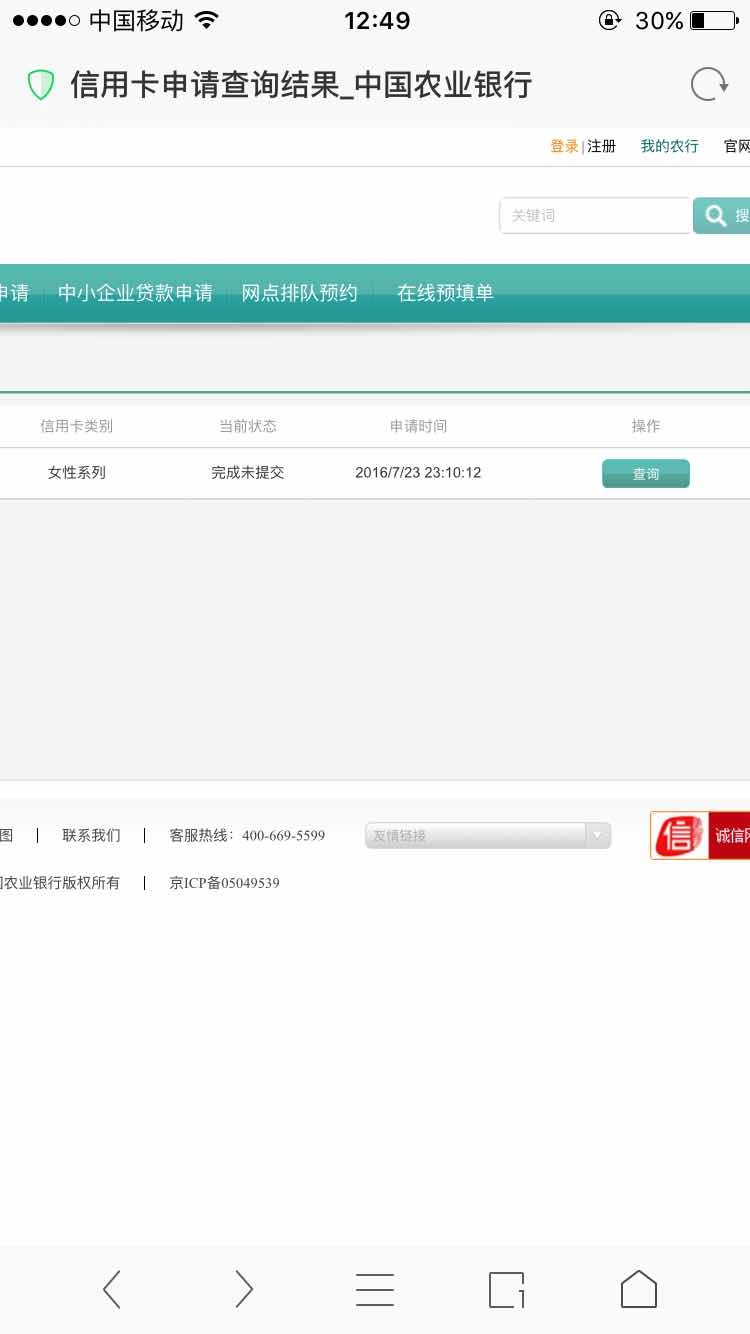Screen dimensions: 750x1334
Task: Select the 女性系列 card type cell
Action: pyautogui.click(x=77, y=472)
